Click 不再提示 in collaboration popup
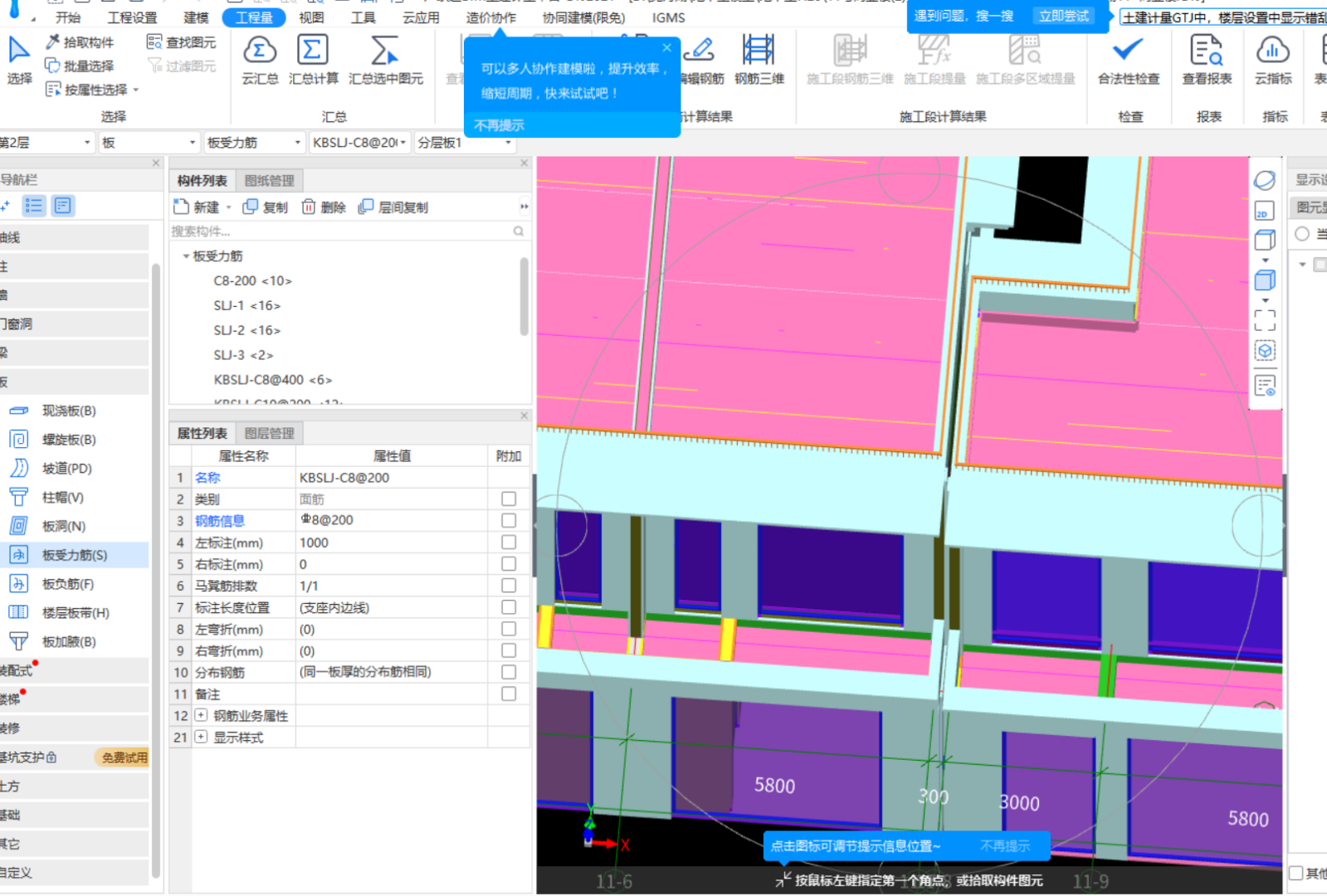 pyautogui.click(x=499, y=125)
